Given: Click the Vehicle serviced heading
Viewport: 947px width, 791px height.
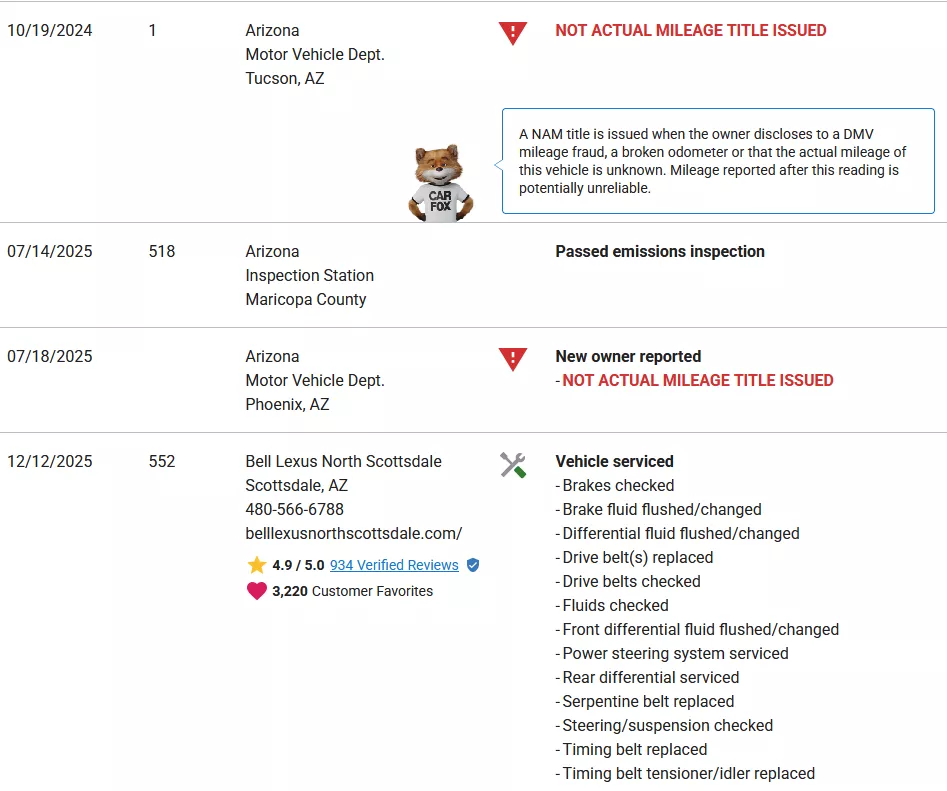Looking at the screenshot, I should [x=614, y=461].
